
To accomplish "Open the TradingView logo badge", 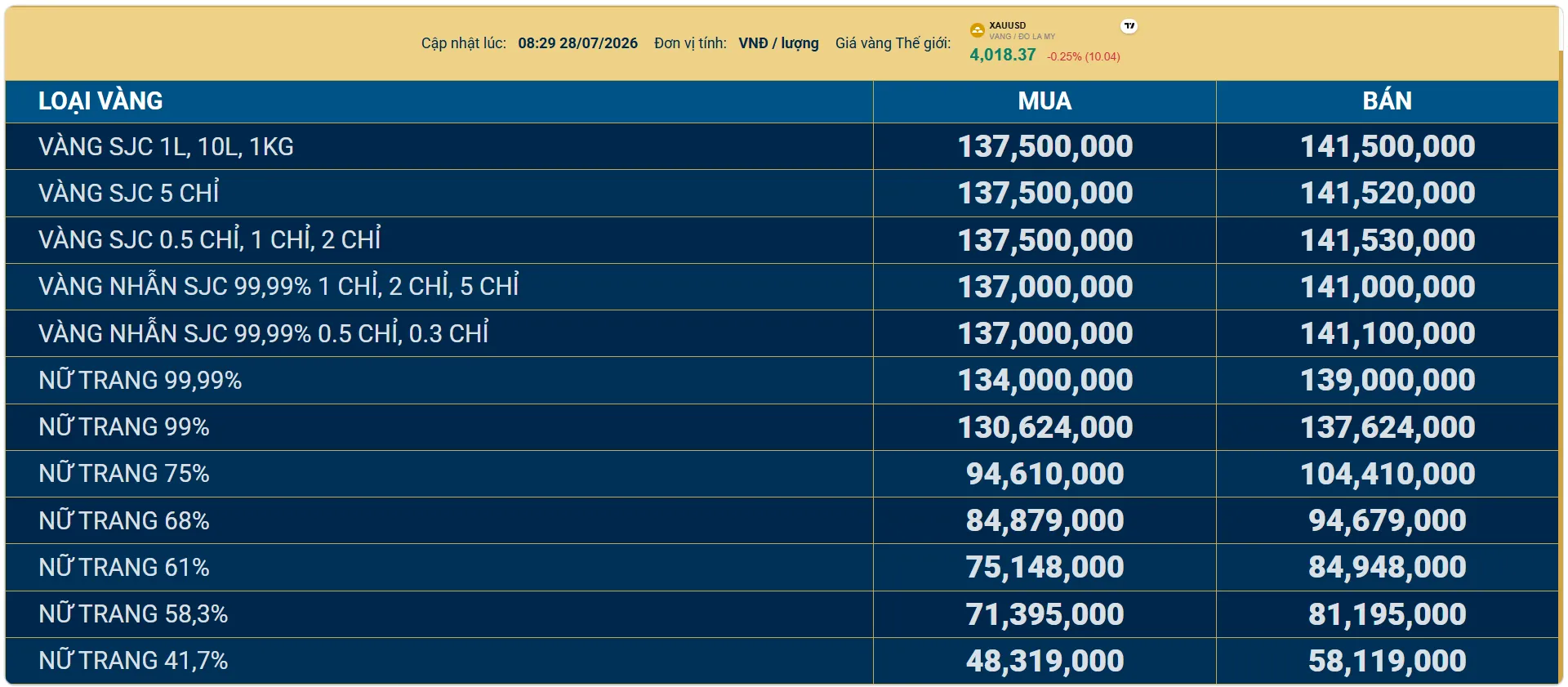I will (x=1129, y=26).
